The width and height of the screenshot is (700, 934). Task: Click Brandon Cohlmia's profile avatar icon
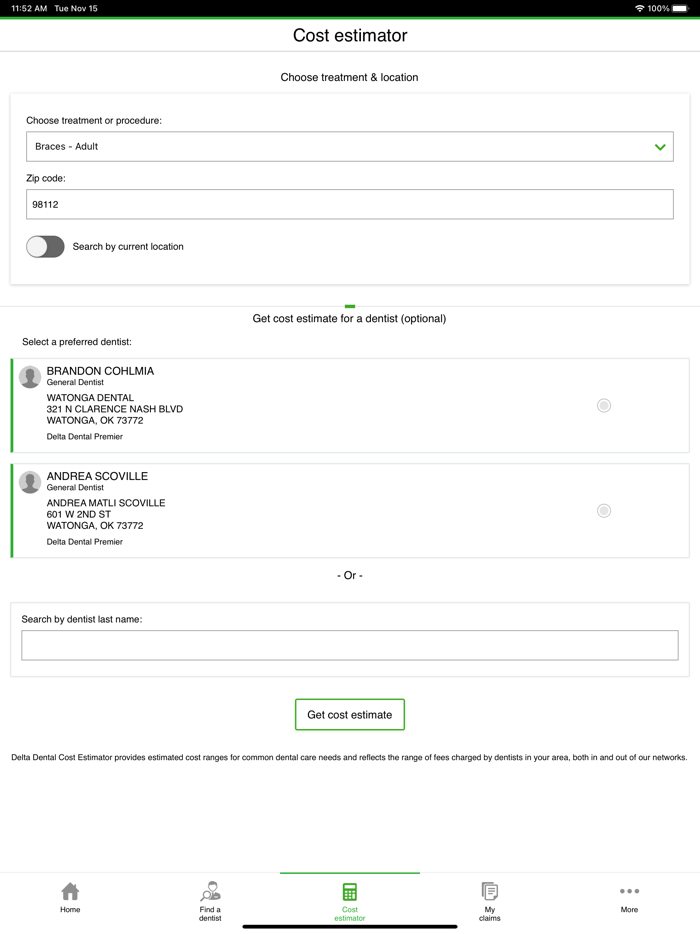pyautogui.click(x=30, y=376)
